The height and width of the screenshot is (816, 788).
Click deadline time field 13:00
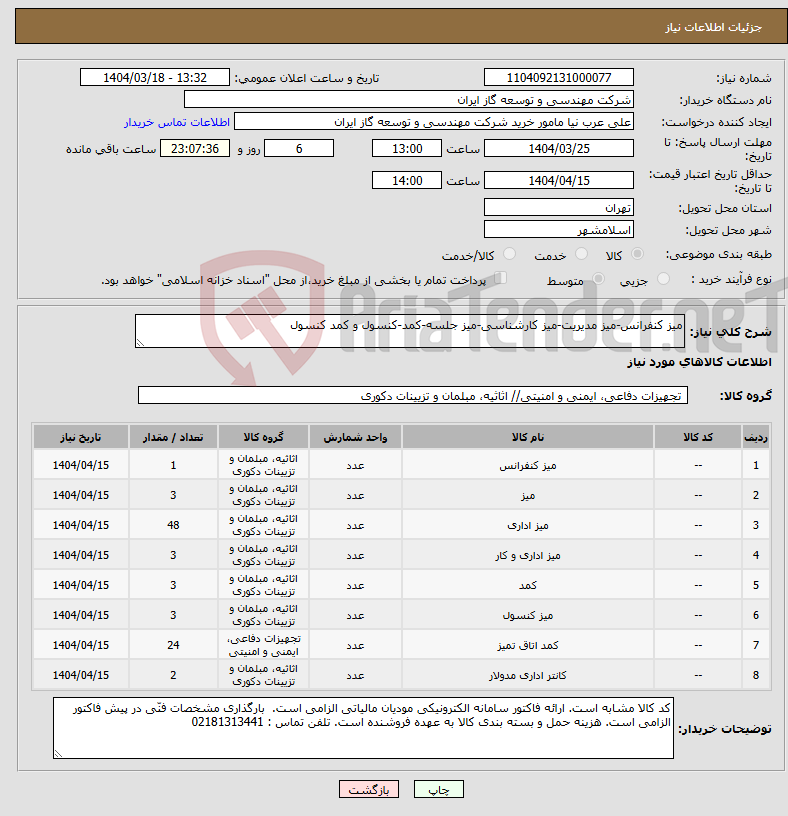(406, 149)
